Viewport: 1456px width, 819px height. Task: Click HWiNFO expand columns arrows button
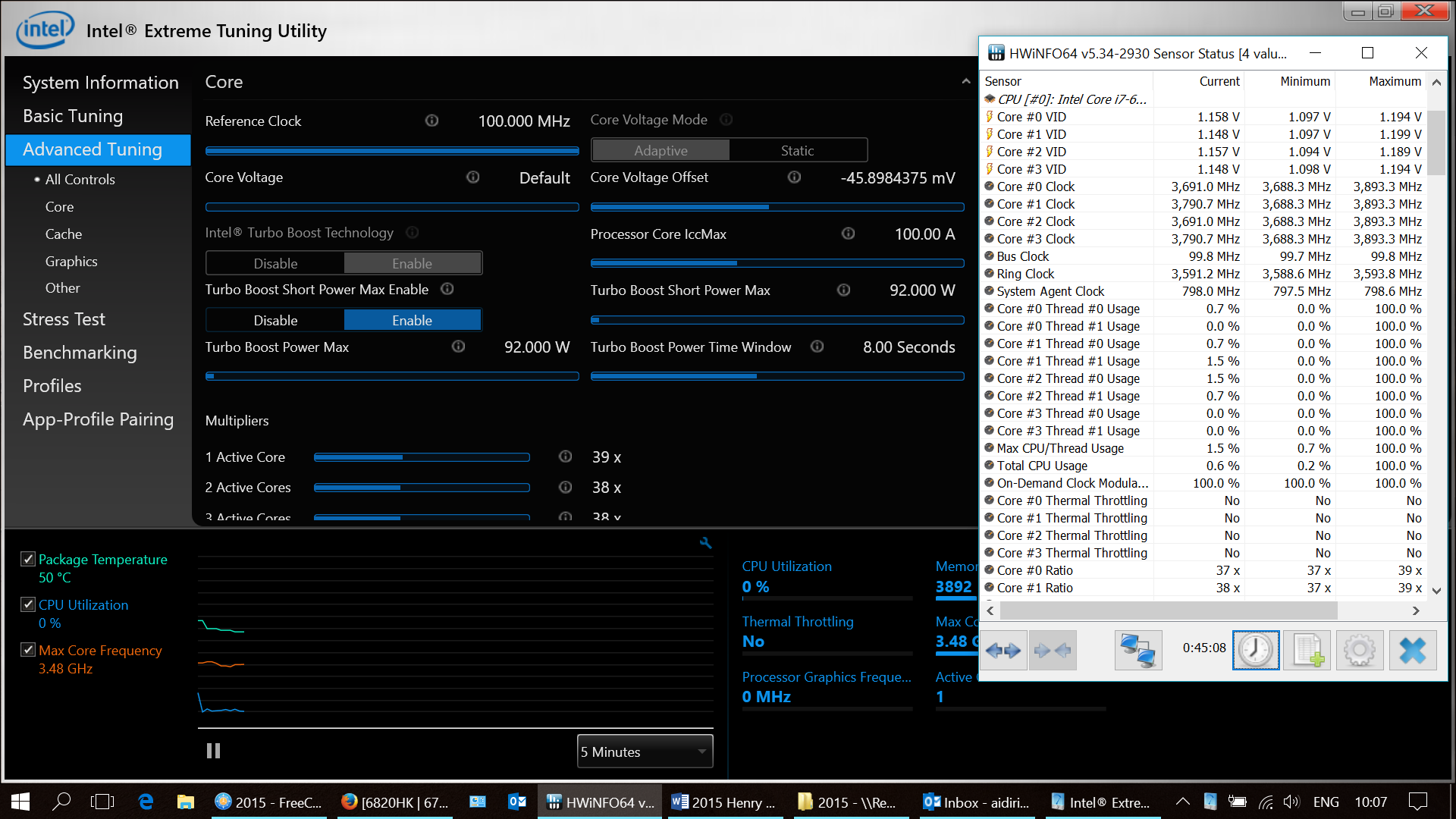pos(1003,651)
